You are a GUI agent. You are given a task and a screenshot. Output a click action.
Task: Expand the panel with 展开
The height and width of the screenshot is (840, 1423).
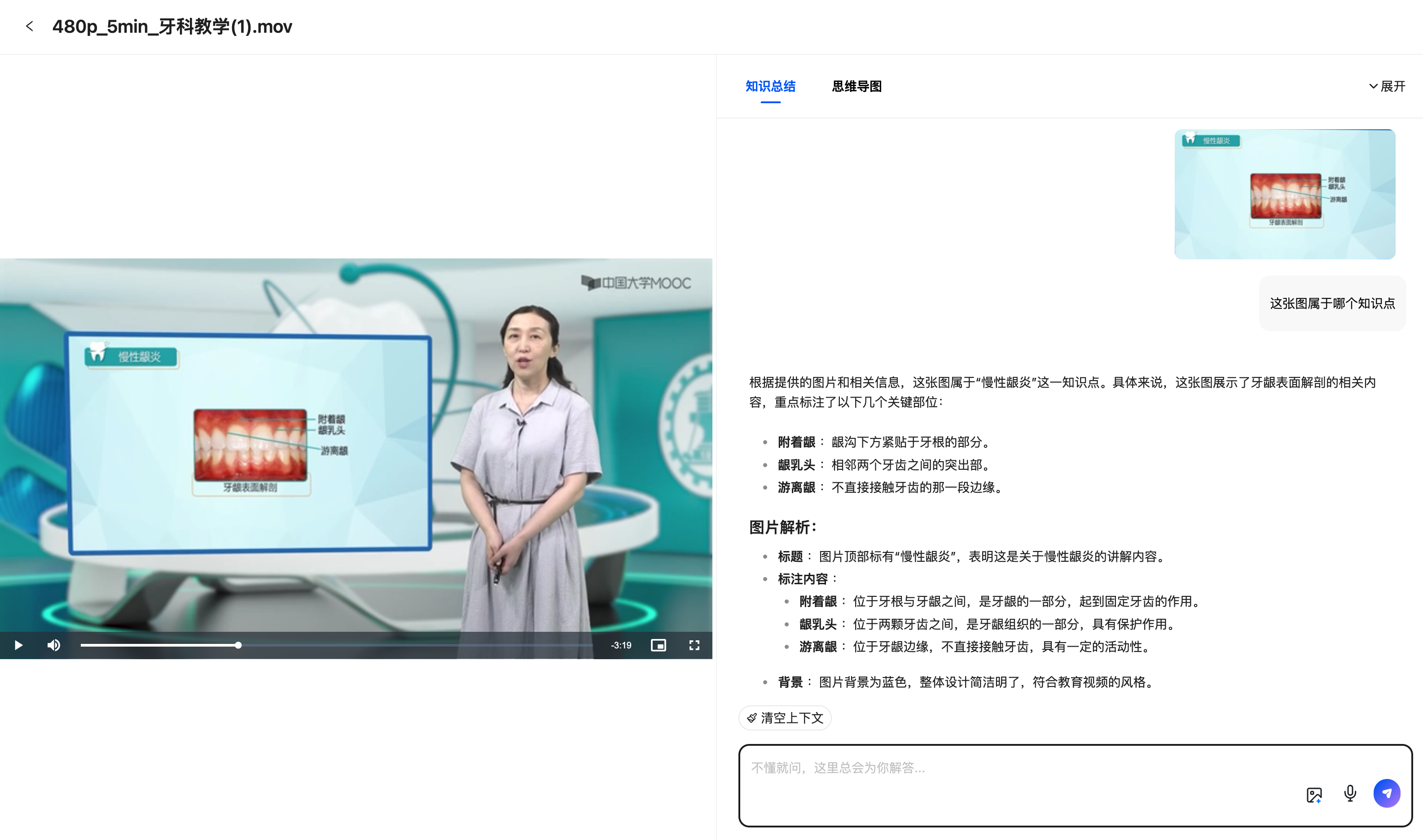(1392, 86)
